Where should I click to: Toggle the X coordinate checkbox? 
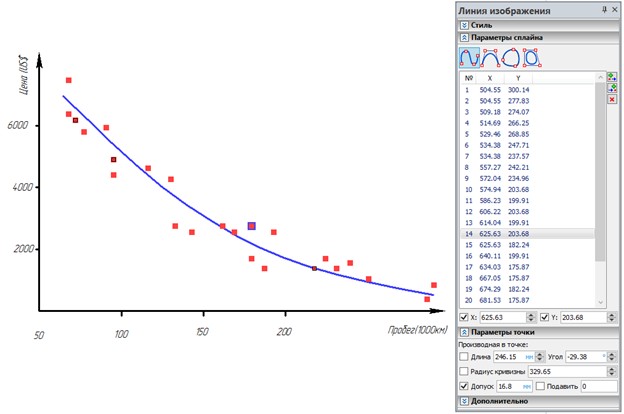click(464, 318)
